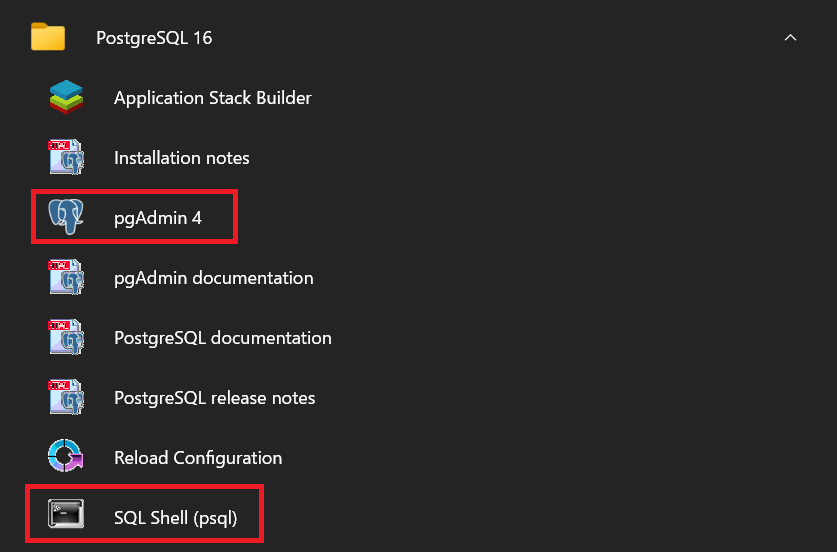
Task: Open the PostgreSQL release notes label
Action: tap(215, 398)
